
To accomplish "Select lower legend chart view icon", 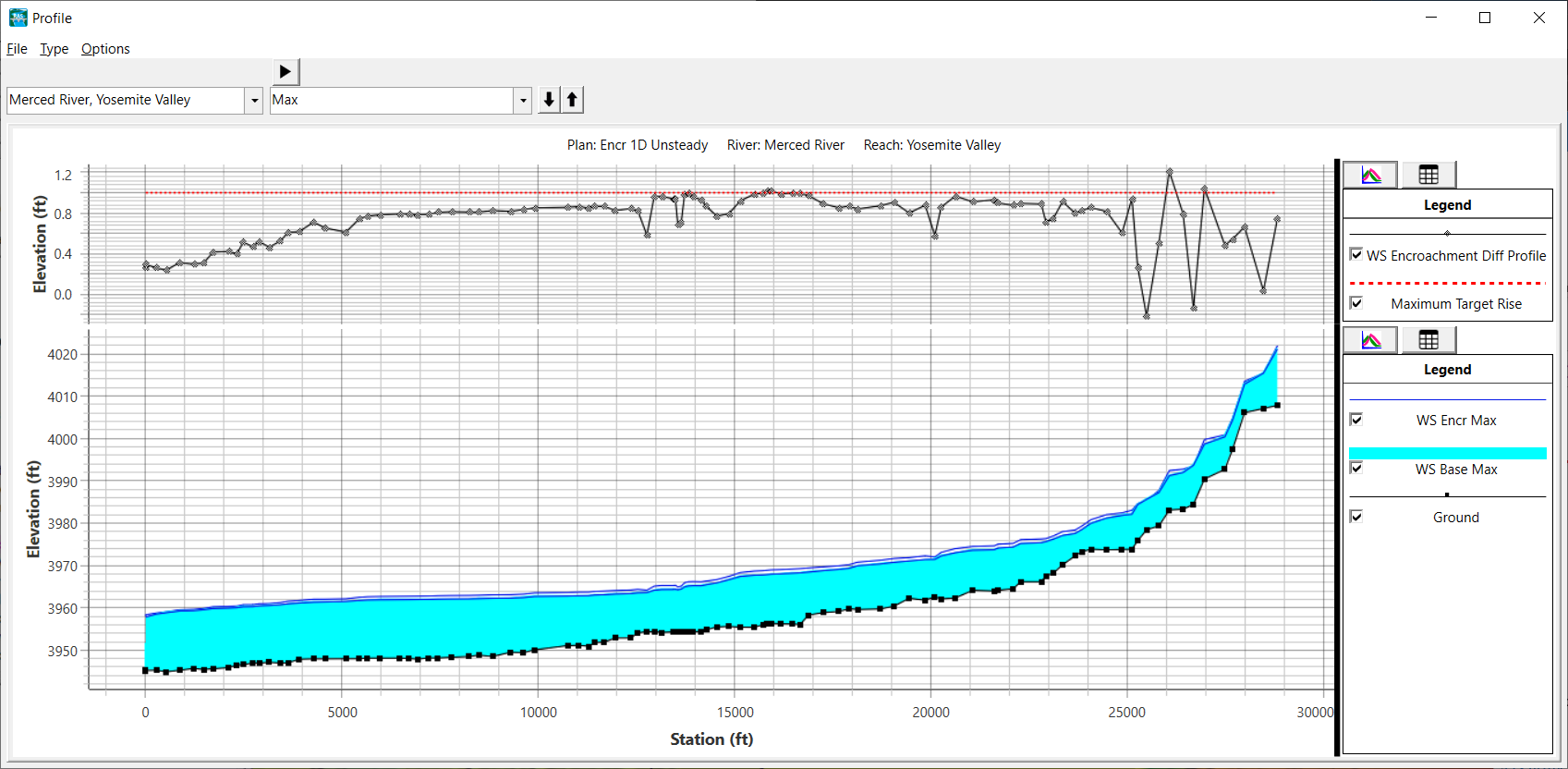I will [x=1370, y=340].
